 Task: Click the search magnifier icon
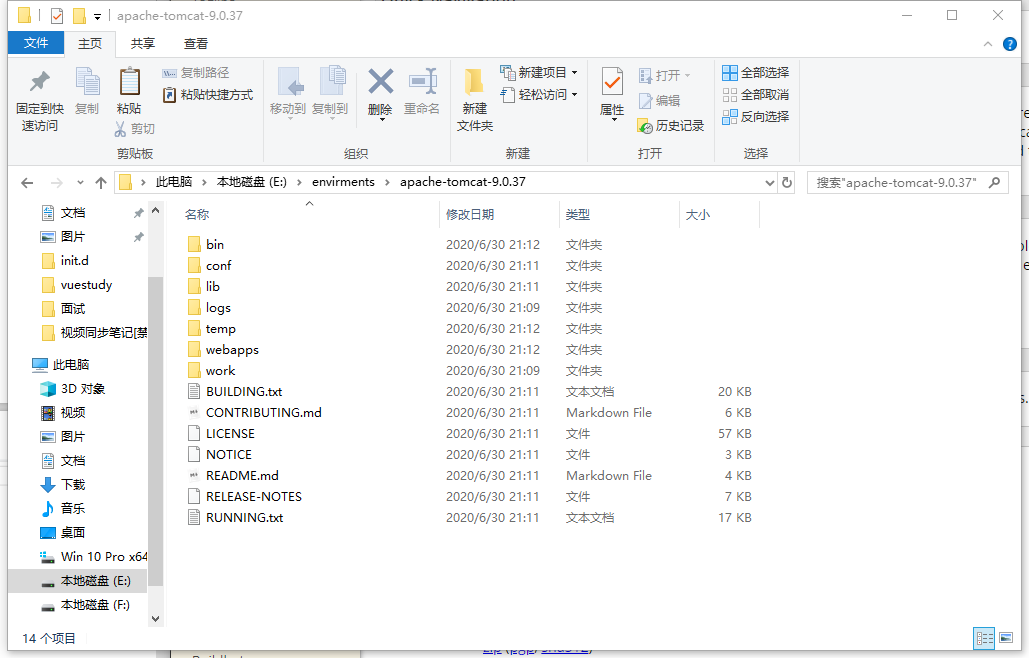[x=994, y=182]
